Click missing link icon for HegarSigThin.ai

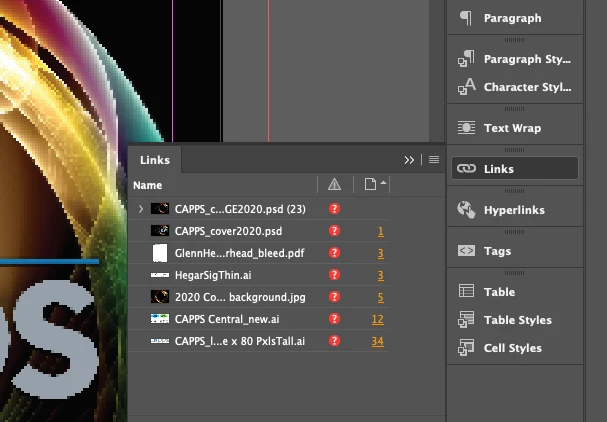(334, 275)
